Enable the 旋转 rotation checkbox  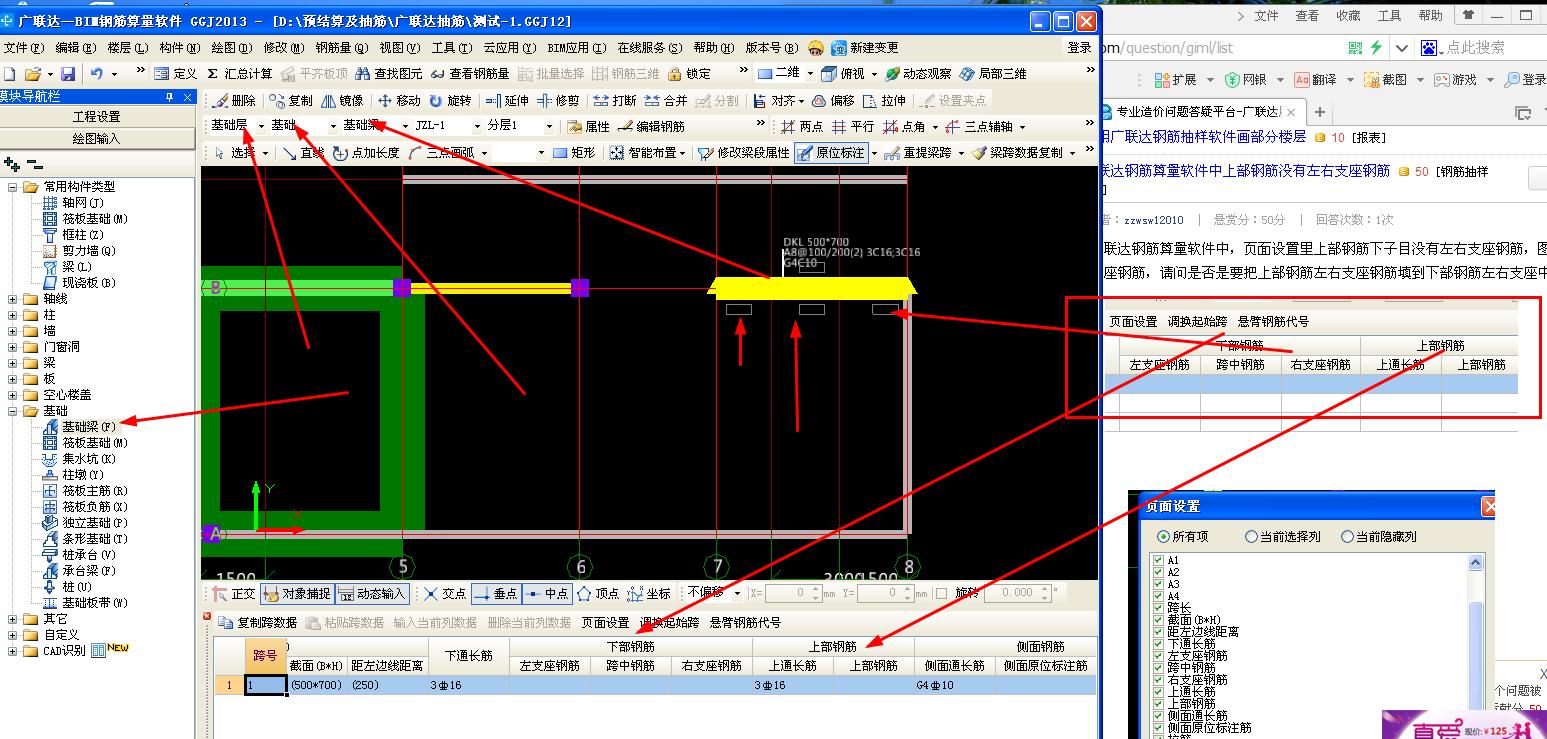coord(942,593)
